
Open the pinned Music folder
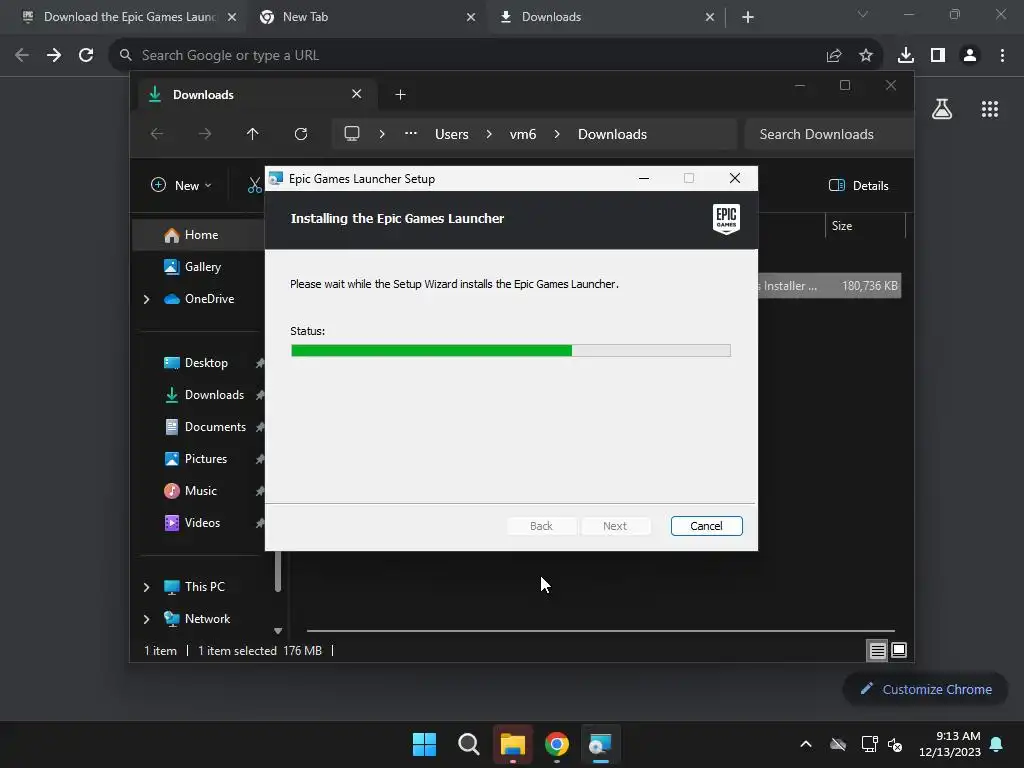199,491
